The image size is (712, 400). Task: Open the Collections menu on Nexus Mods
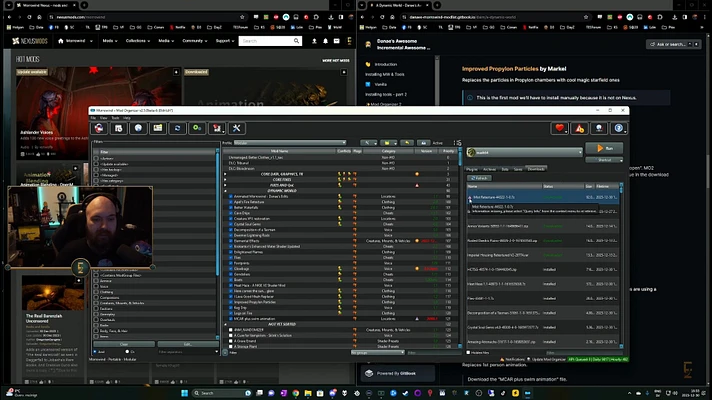tap(138, 41)
